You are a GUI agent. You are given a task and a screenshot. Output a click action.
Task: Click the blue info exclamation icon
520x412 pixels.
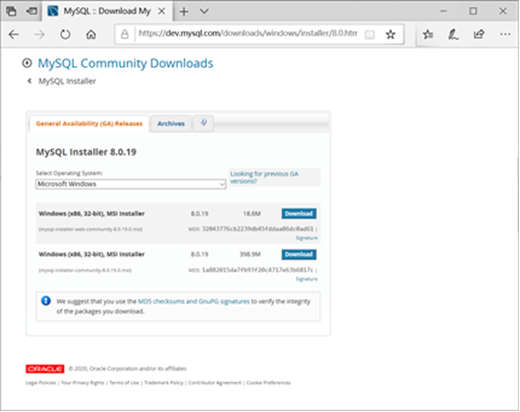(x=46, y=301)
